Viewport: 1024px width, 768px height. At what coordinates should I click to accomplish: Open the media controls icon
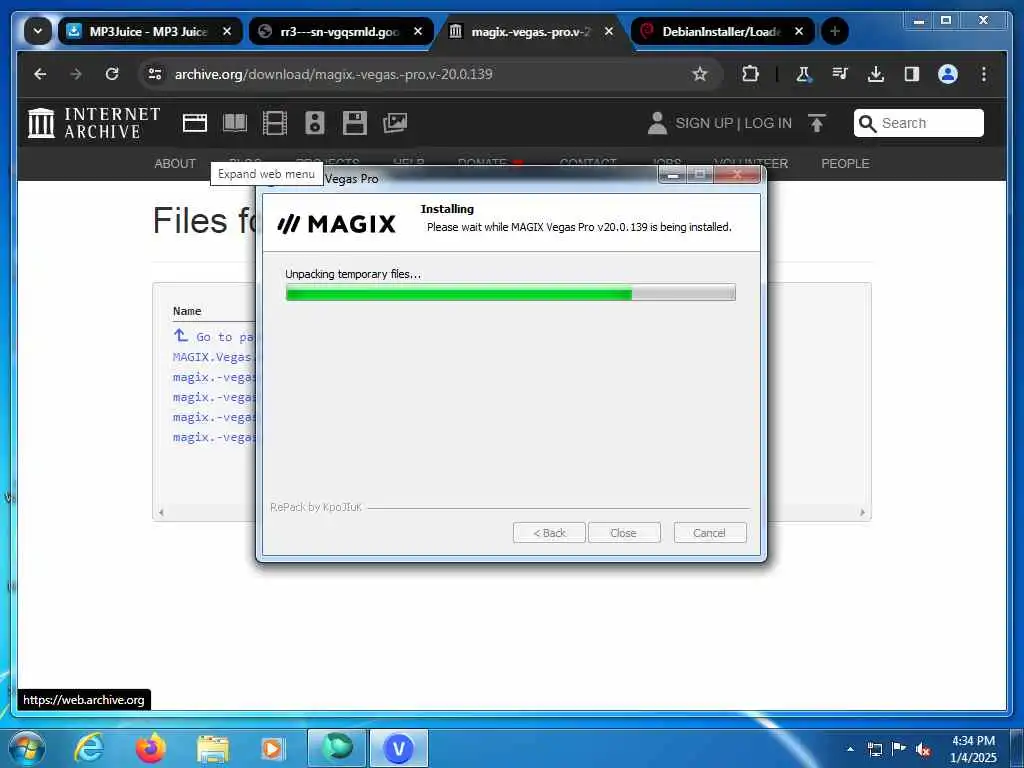tap(840, 74)
